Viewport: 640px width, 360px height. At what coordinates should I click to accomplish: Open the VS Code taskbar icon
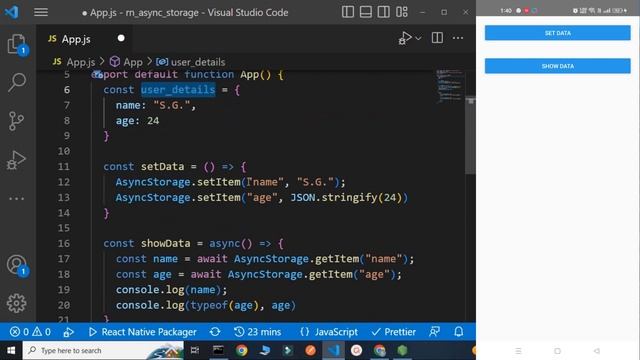pos(333,351)
